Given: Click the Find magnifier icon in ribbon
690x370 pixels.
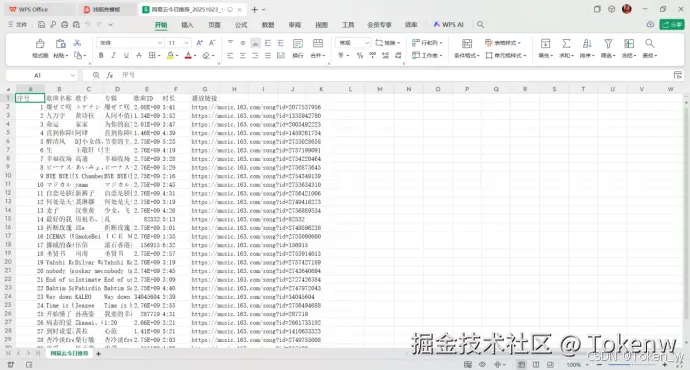Looking at the screenshot, I should point(650,43).
